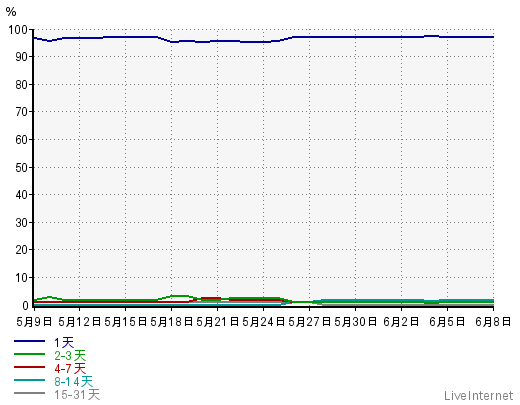Select the 2-3天 legend label
Image resolution: width=520 pixels, height=405 pixels.
[x=70, y=356]
